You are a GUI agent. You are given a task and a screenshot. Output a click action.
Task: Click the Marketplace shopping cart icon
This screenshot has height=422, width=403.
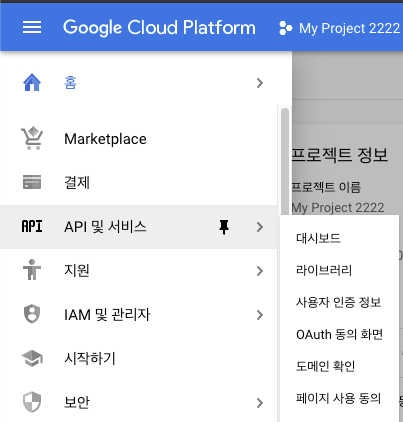click(x=32, y=138)
